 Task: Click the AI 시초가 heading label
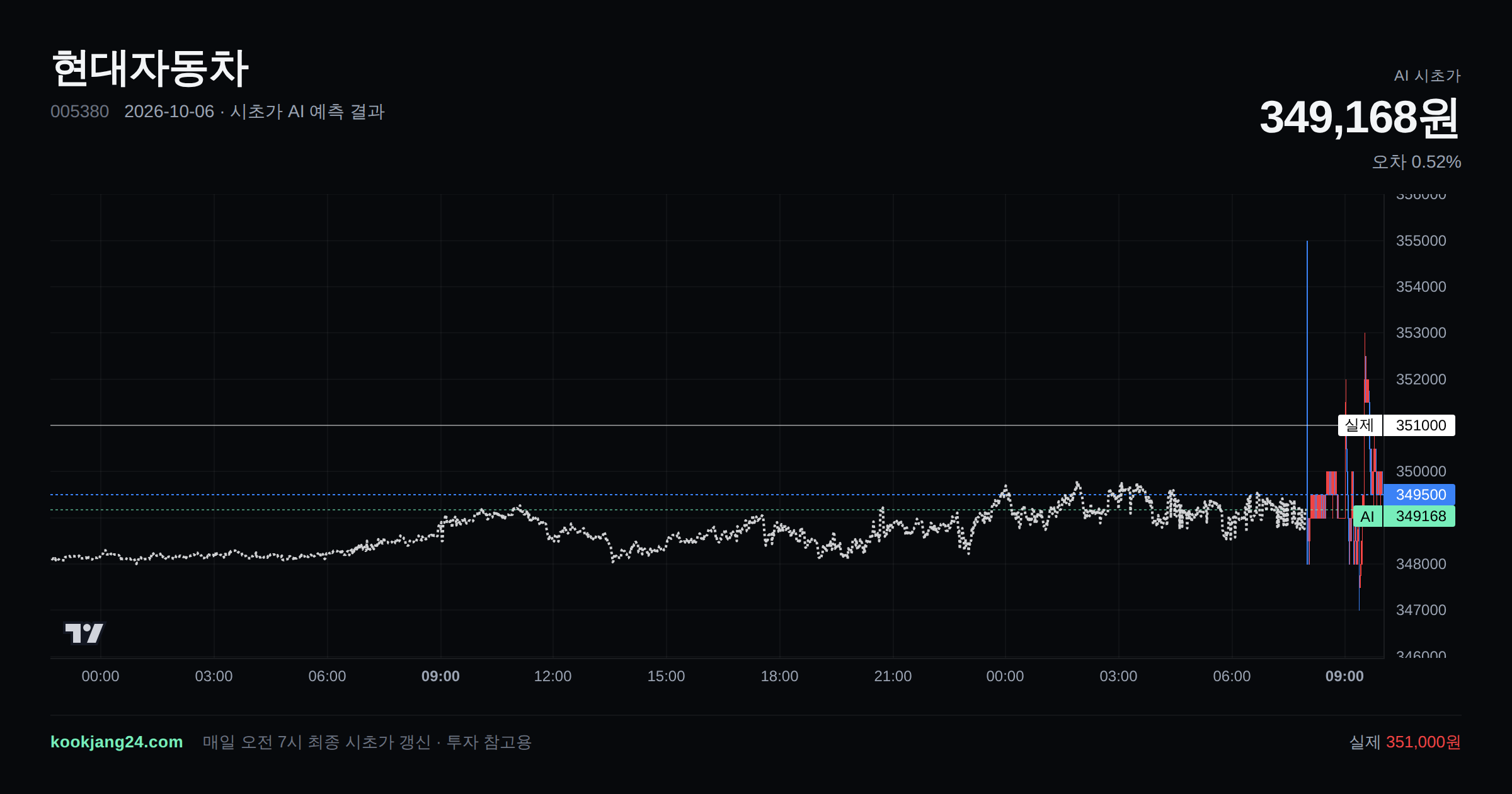pos(1427,76)
